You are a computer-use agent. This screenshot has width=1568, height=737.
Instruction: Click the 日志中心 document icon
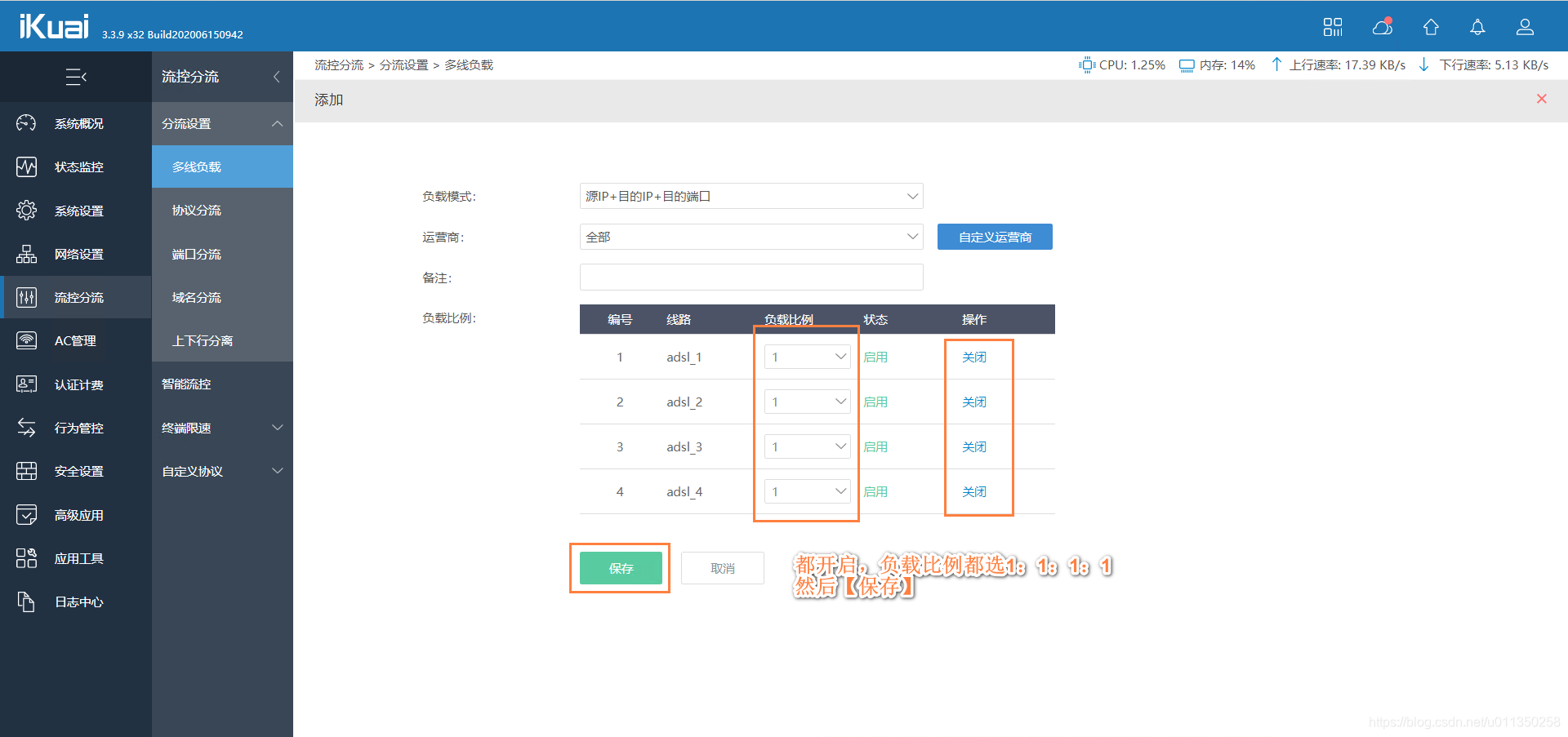(26, 602)
